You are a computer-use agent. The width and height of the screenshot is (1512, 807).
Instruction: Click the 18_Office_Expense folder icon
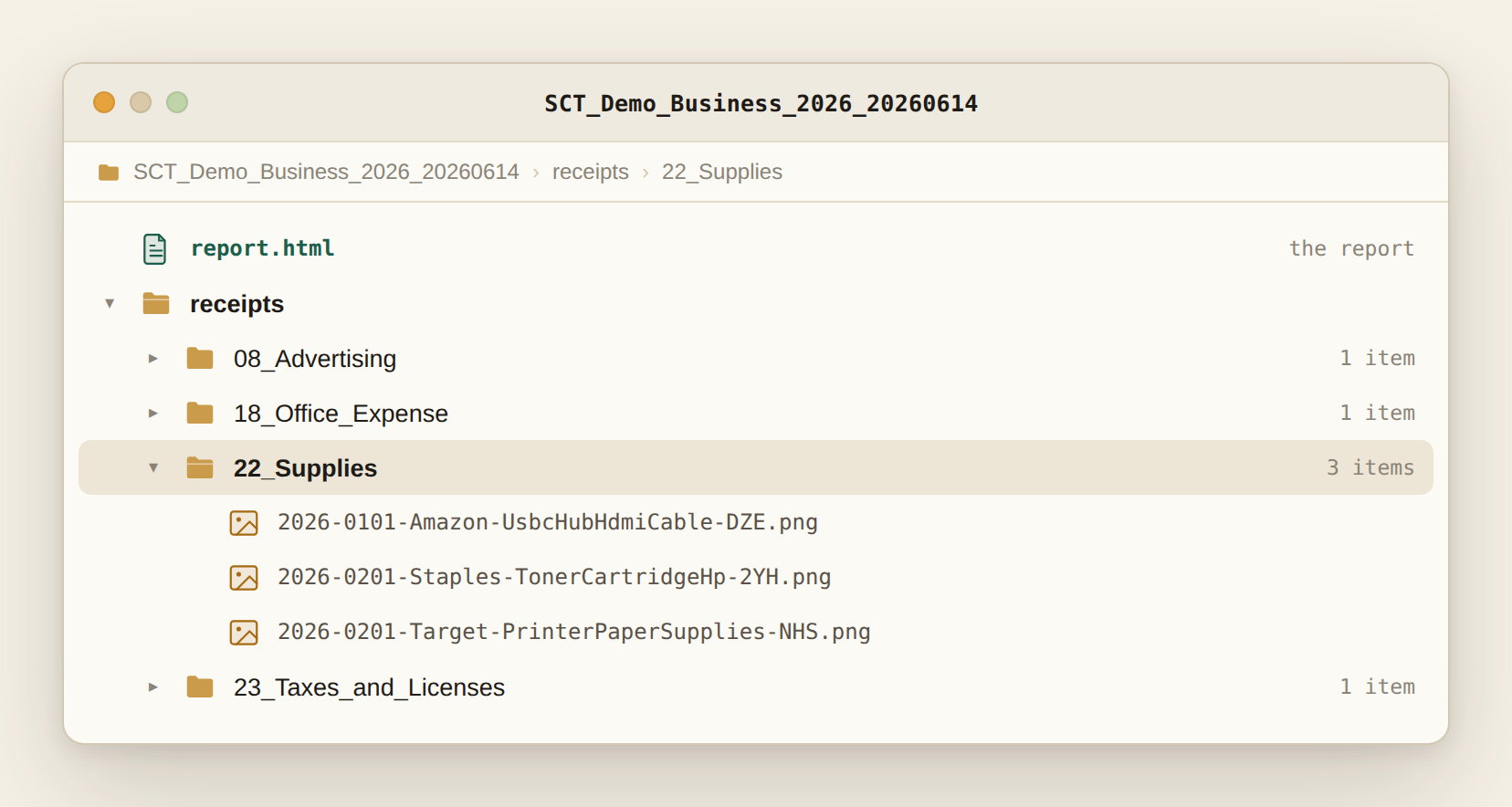point(200,413)
